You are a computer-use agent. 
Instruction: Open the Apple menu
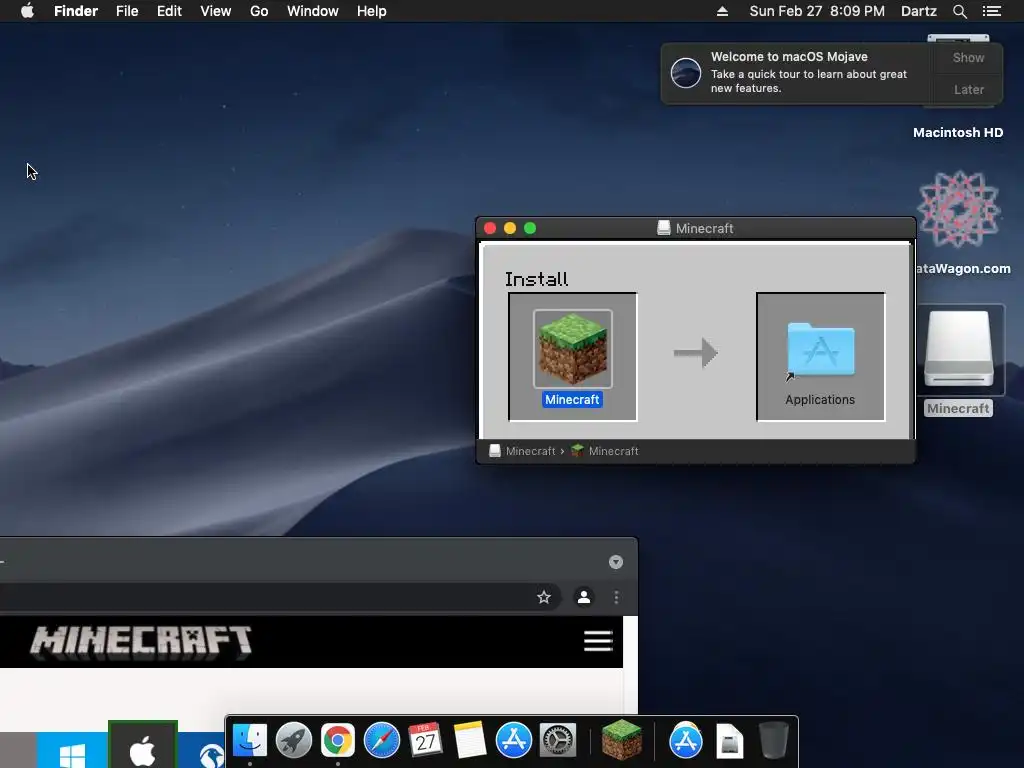(x=27, y=11)
